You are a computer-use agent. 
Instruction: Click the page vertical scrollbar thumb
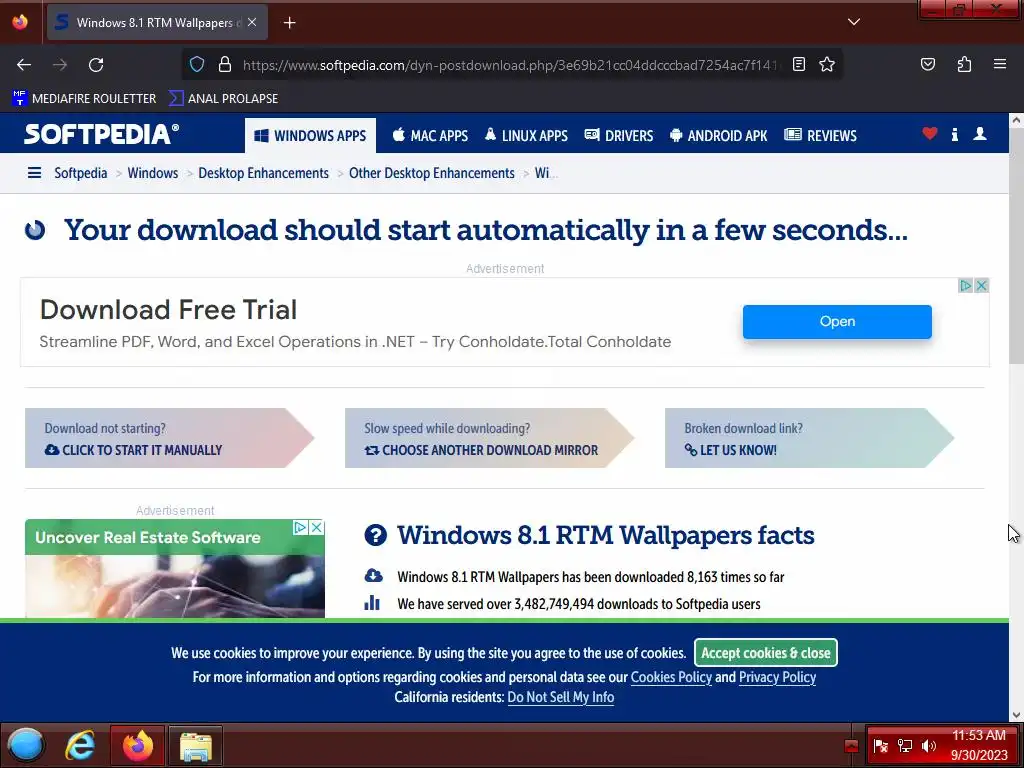click(1016, 246)
